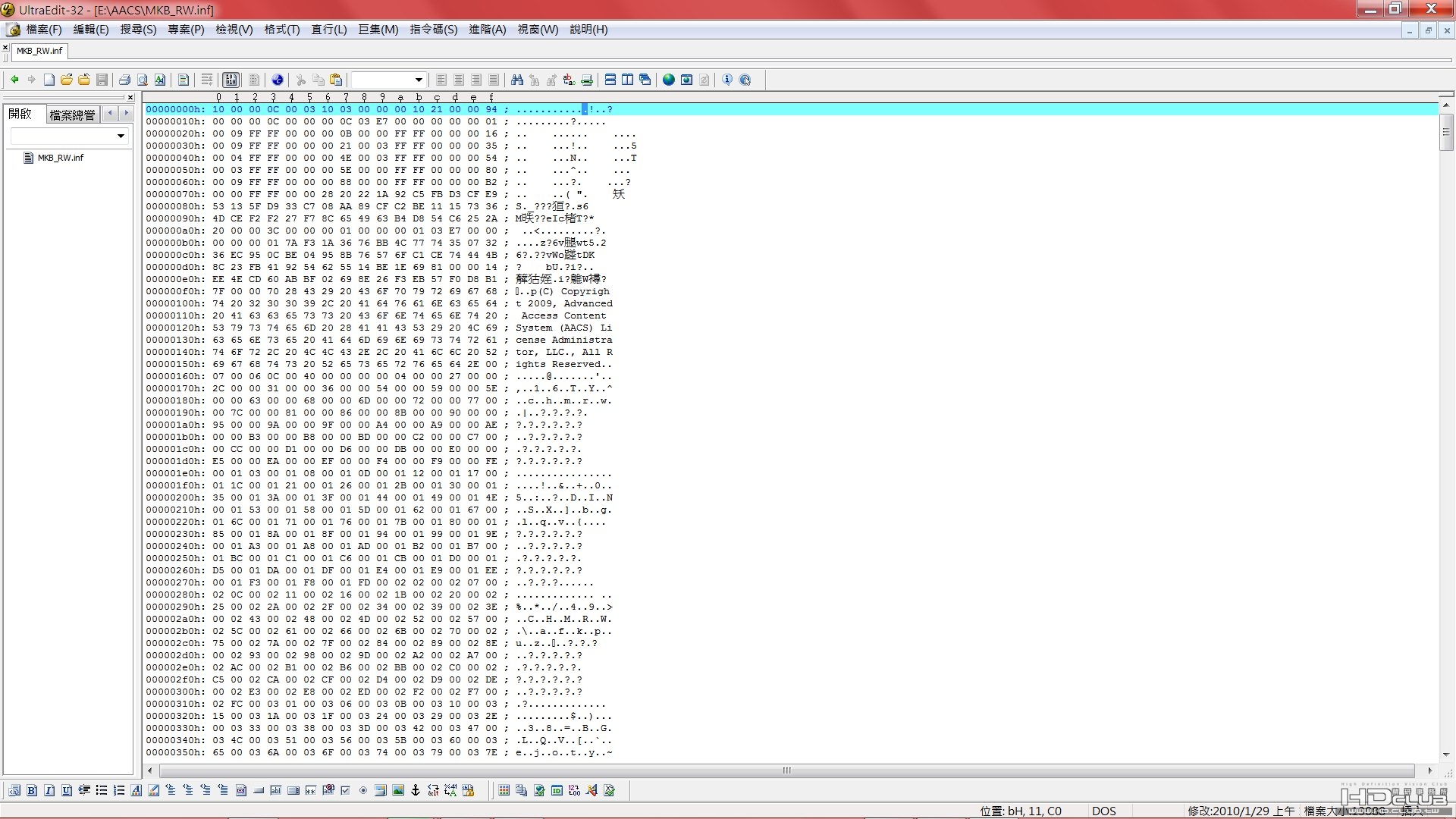Click the HTML insert image icon
The height and width of the screenshot is (819, 1456).
[x=398, y=791]
